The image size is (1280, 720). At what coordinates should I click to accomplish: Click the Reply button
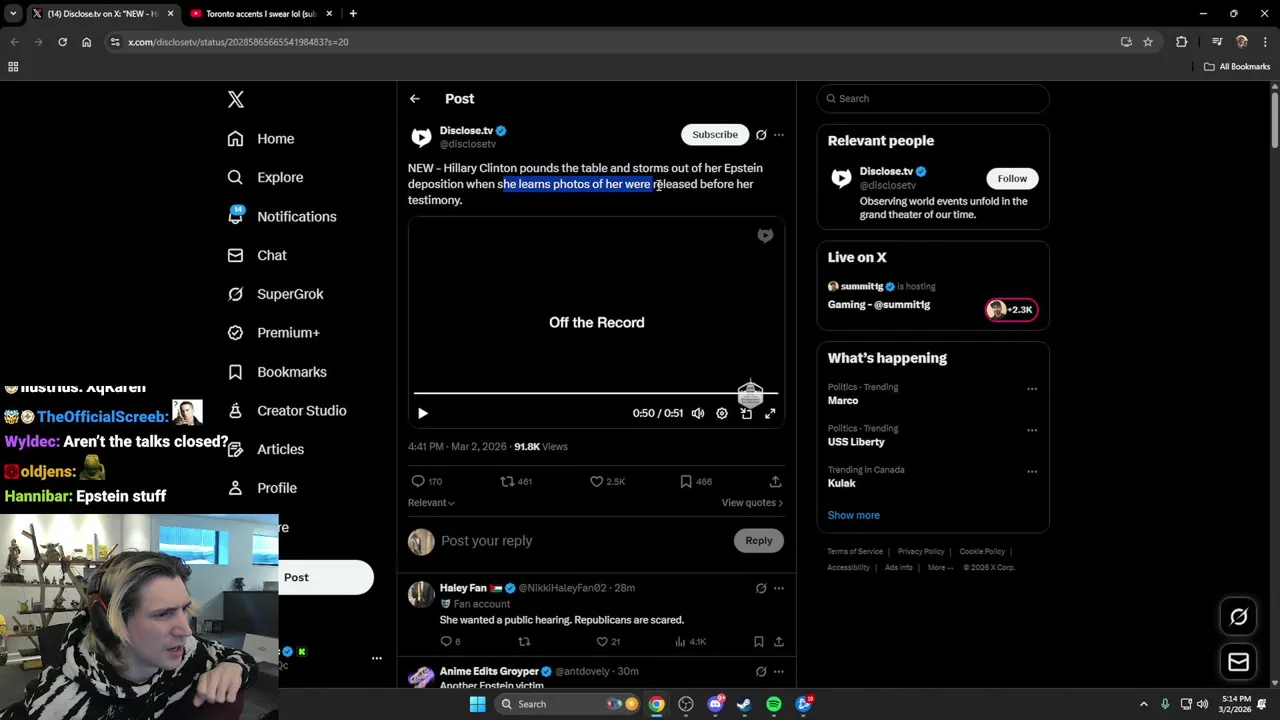pos(759,541)
